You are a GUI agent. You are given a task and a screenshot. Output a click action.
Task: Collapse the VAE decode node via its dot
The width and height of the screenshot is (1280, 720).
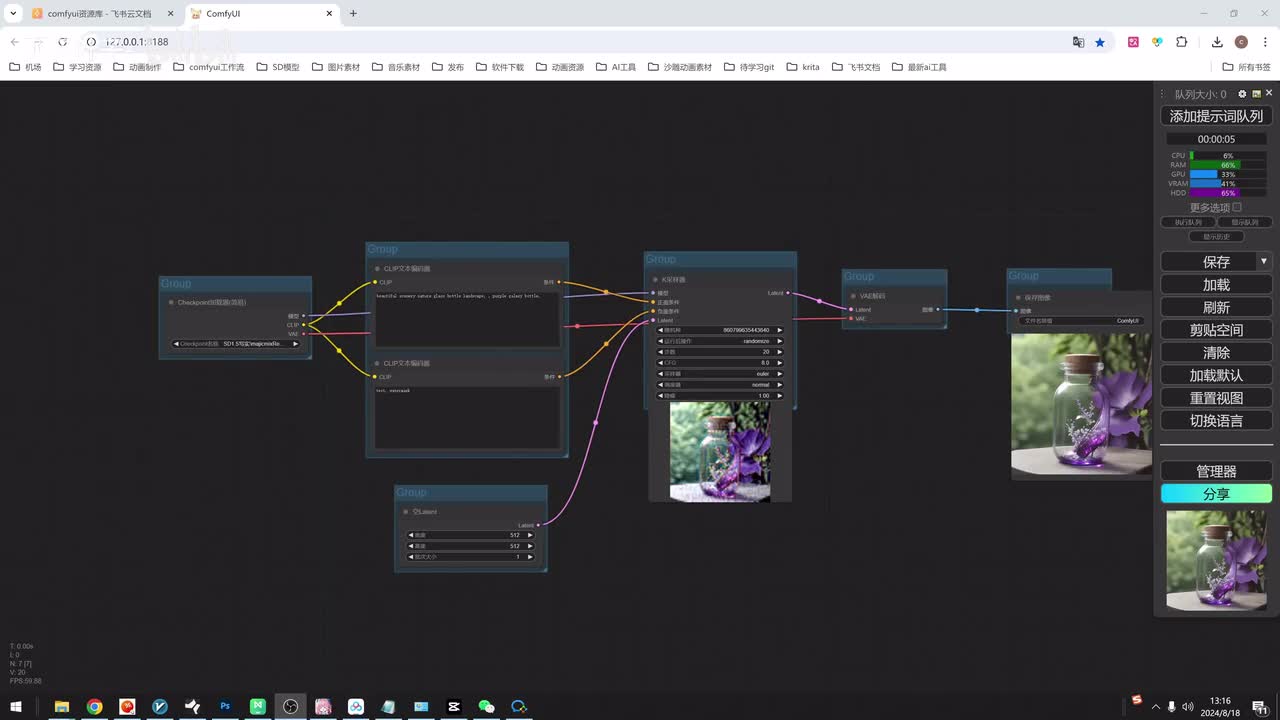coord(852,296)
